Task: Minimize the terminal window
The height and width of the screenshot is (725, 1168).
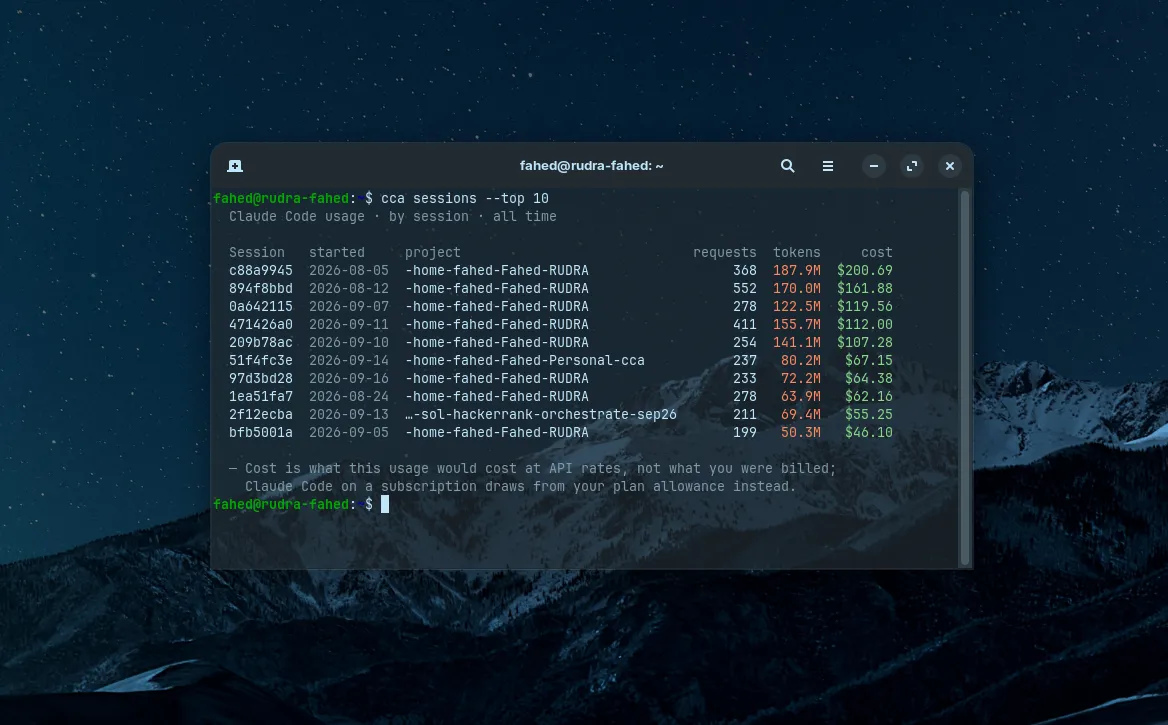Action: point(874,166)
